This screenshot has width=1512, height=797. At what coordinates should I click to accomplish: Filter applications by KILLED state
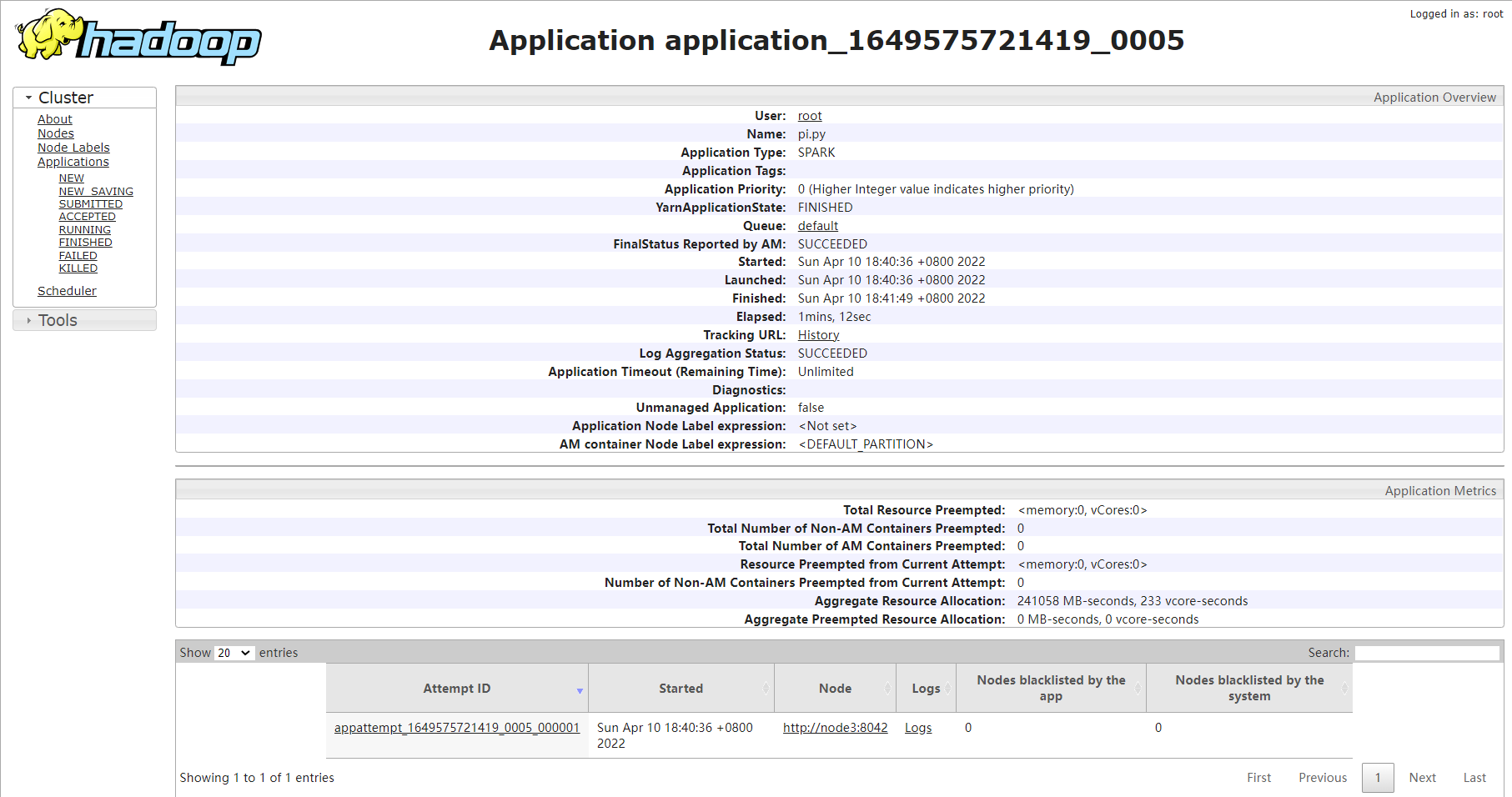pos(78,268)
